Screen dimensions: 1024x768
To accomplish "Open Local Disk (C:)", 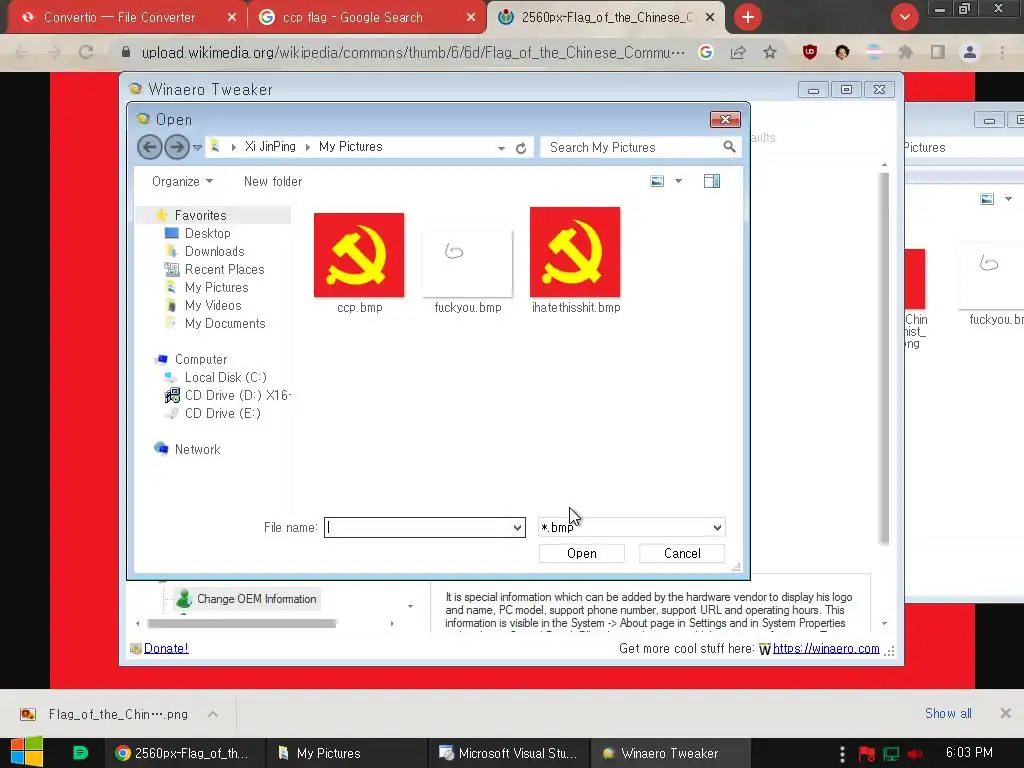I will (225, 377).
